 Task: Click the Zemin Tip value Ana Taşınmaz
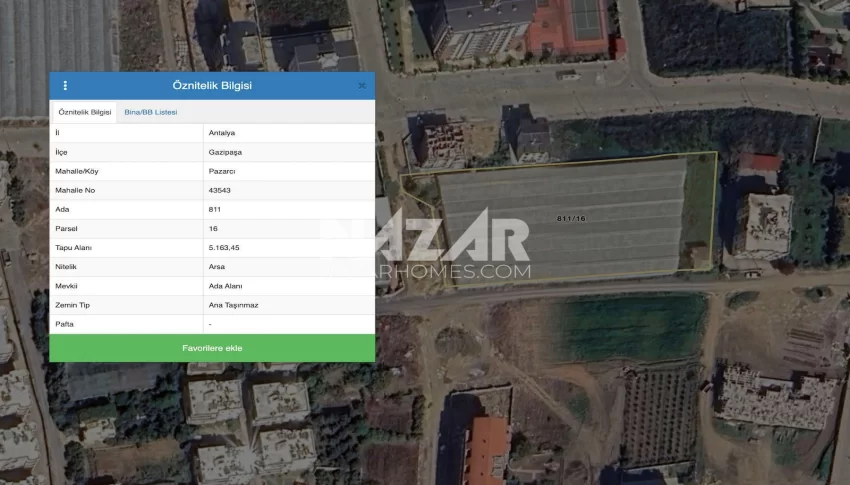(x=233, y=305)
